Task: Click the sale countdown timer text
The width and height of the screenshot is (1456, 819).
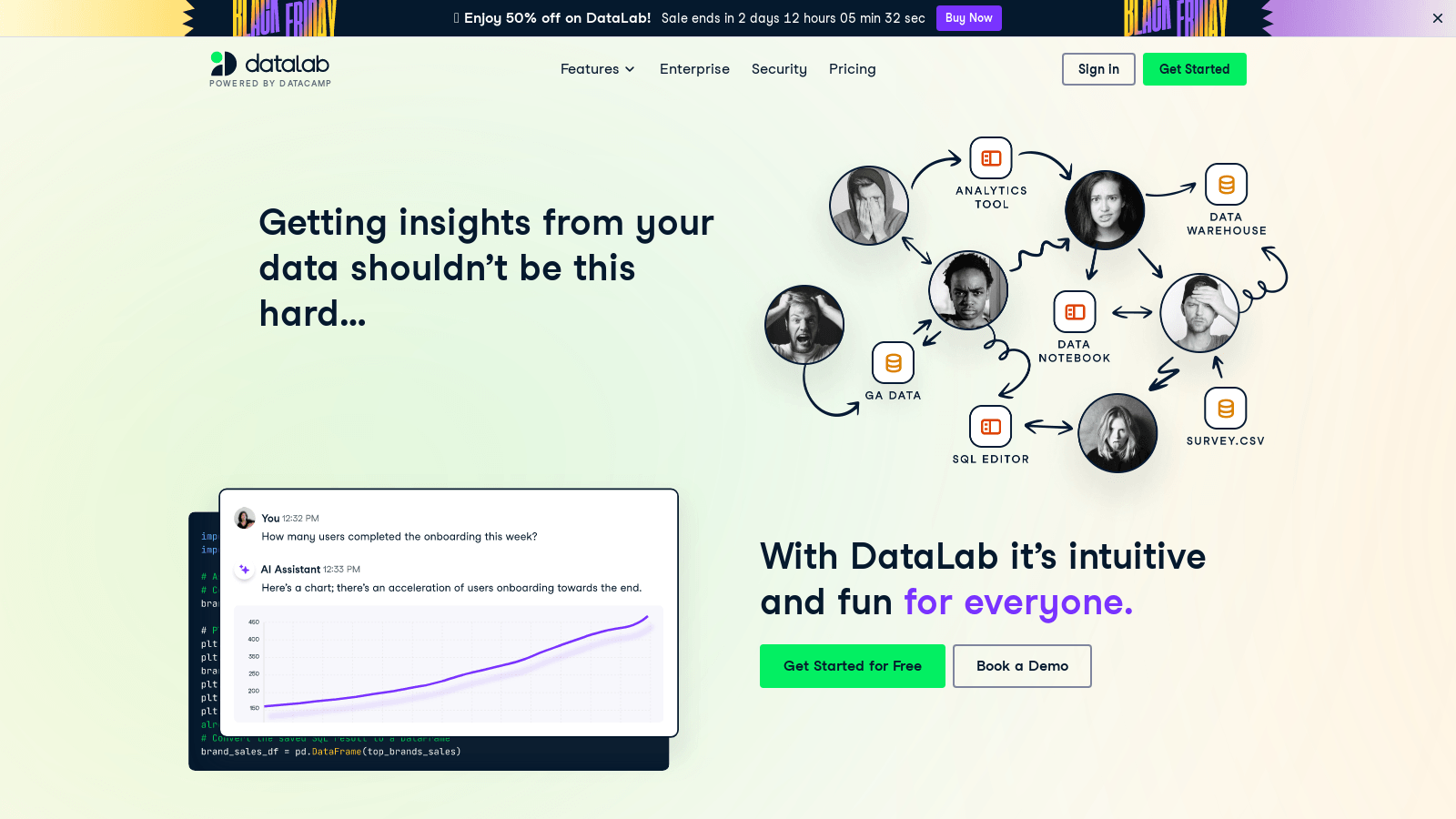Action: click(793, 18)
